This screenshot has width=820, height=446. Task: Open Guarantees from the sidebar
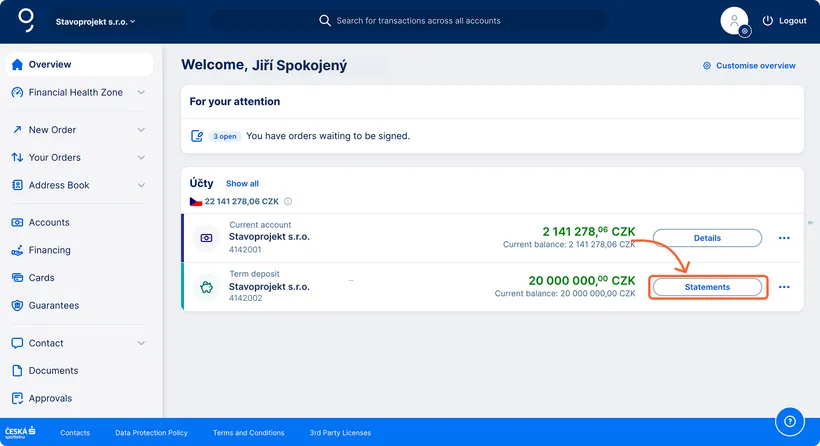[x=53, y=306]
